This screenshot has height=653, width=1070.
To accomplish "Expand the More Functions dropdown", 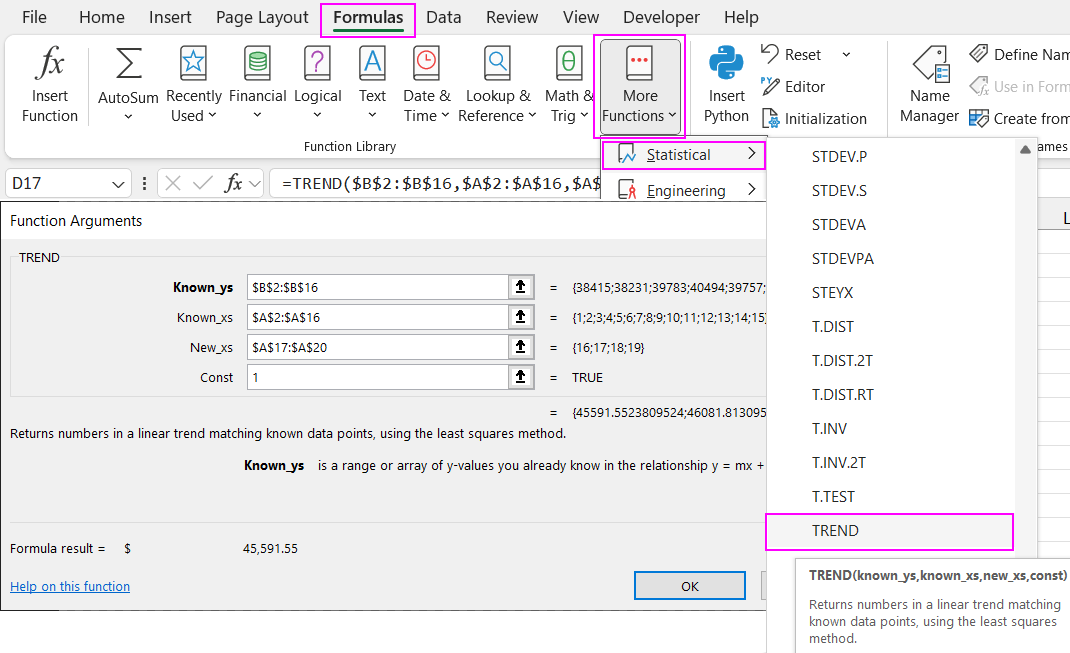I will [640, 86].
